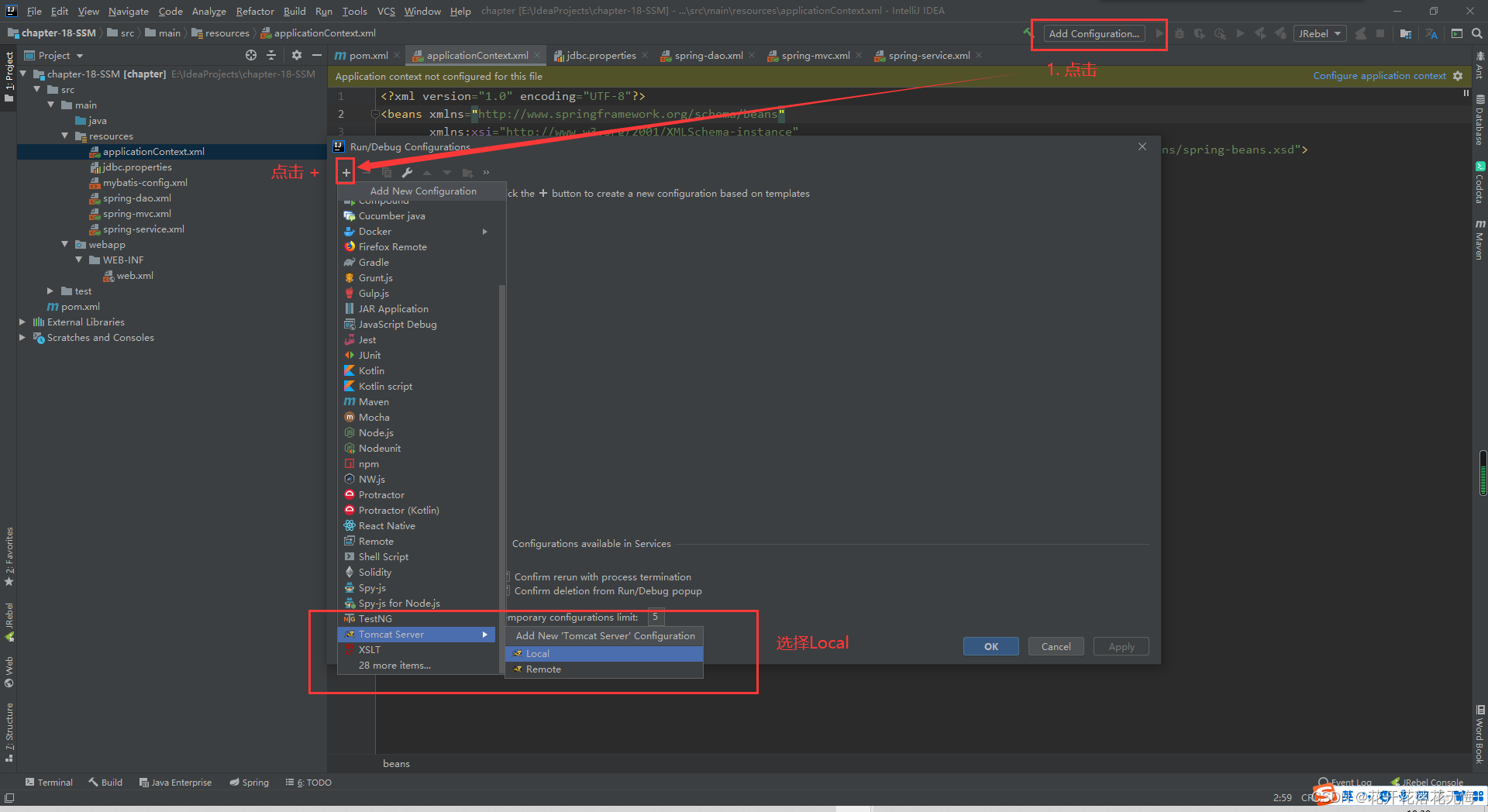The height and width of the screenshot is (812, 1488).
Task: Click the temporary configurations limit field
Action: tap(656, 618)
